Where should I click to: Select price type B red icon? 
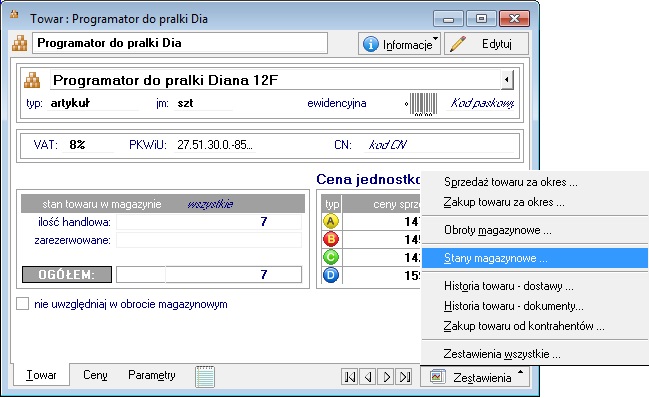point(331,239)
